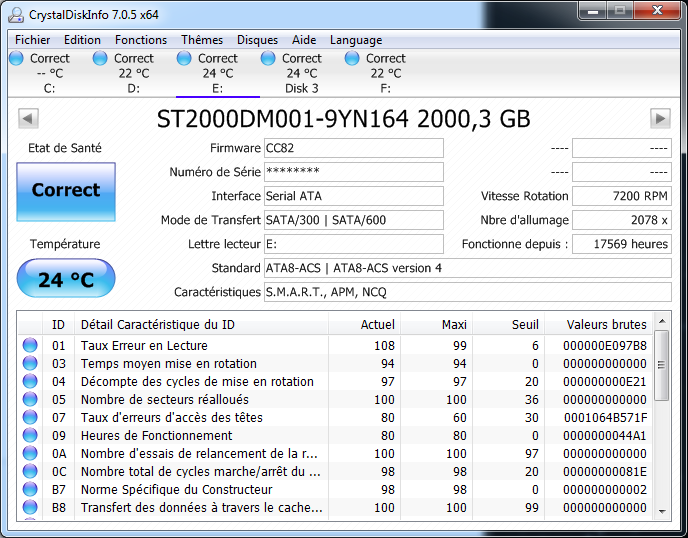Click the Lettre lecteur E: field
This screenshot has height=538, width=688.
click(354, 244)
